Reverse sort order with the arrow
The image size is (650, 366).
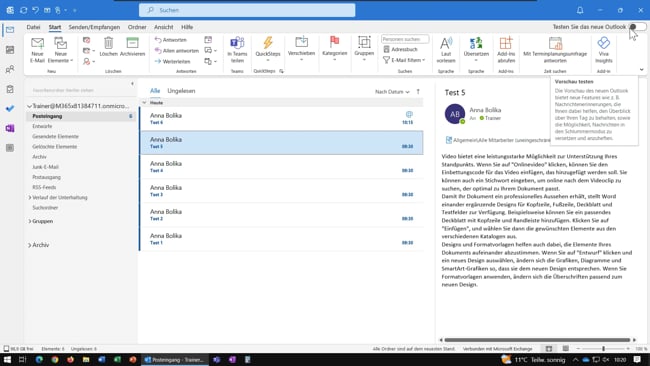418,92
